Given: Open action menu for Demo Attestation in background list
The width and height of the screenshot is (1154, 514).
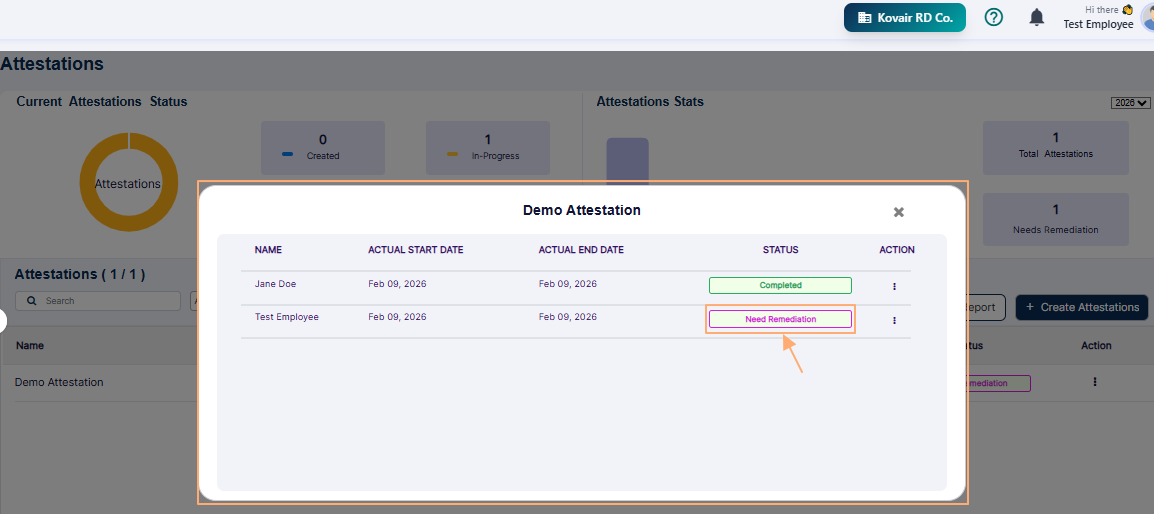Looking at the screenshot, I should tap(1095, 382).
